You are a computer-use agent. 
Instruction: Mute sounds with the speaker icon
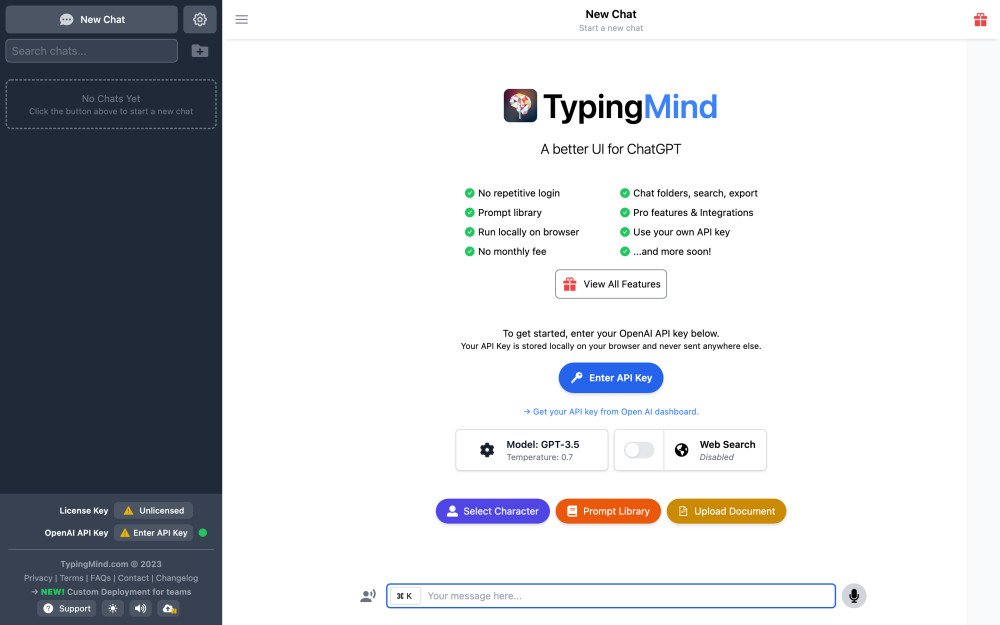(x=140, y=608)
